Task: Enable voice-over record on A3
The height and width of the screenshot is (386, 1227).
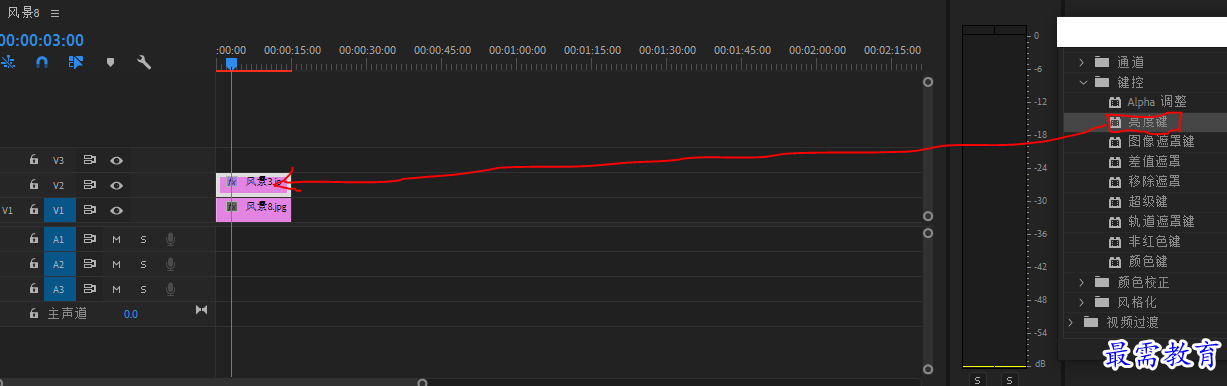Action: point(170,289)
